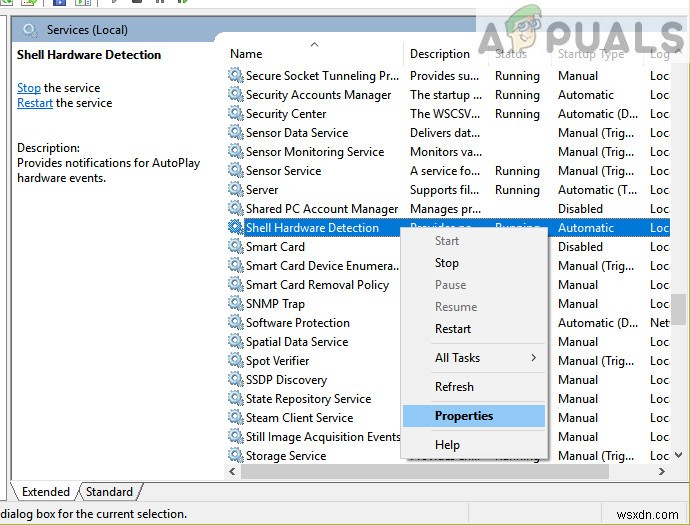Viewport: 690px width, 525px height.
Task: Click gear icon beside Spot Verifier
Action: [235, 360]
